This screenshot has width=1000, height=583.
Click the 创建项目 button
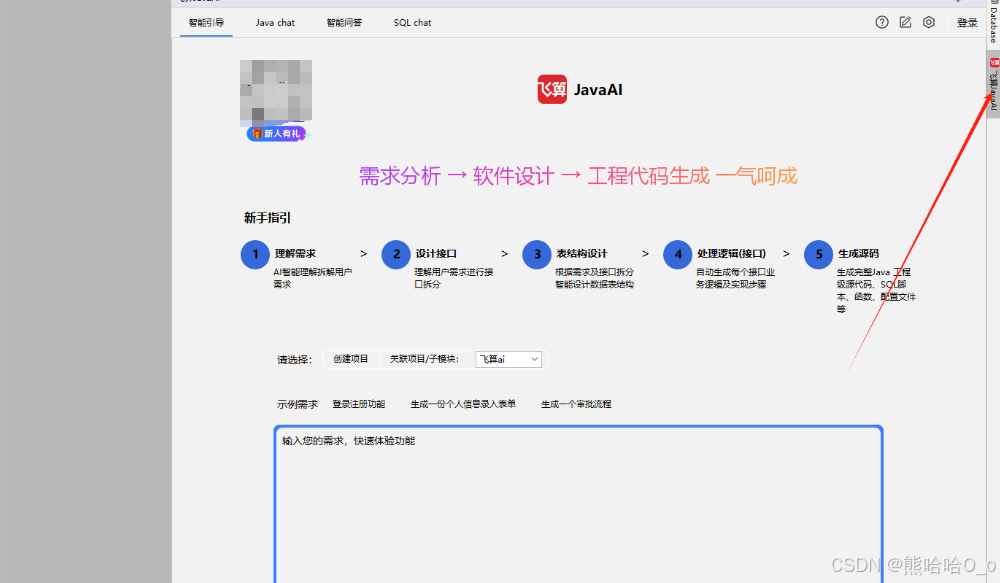[x=351, y=359]
